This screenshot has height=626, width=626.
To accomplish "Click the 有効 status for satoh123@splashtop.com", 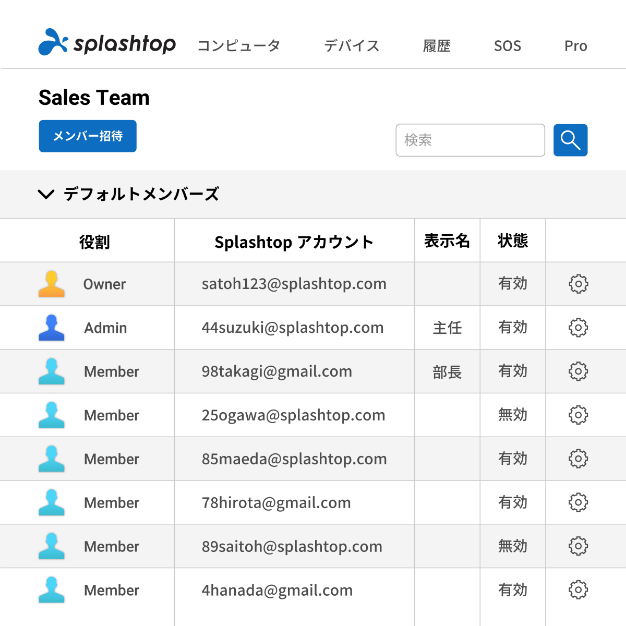I will 513,283.
